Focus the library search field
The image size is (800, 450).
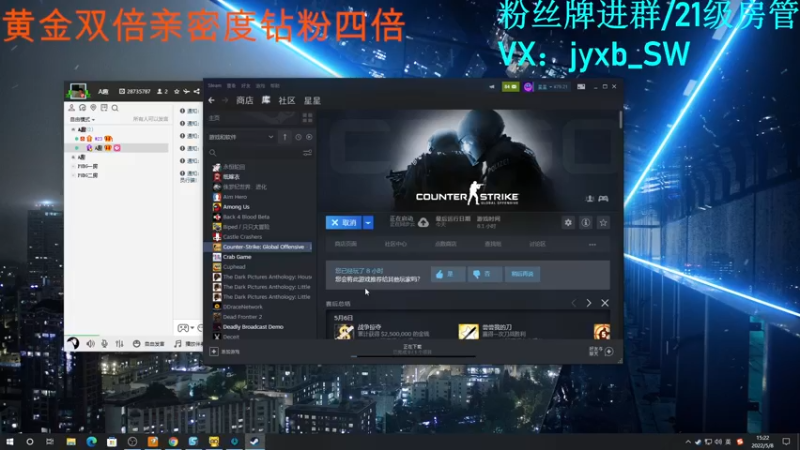pyautogui.click(x=255, y=153)
